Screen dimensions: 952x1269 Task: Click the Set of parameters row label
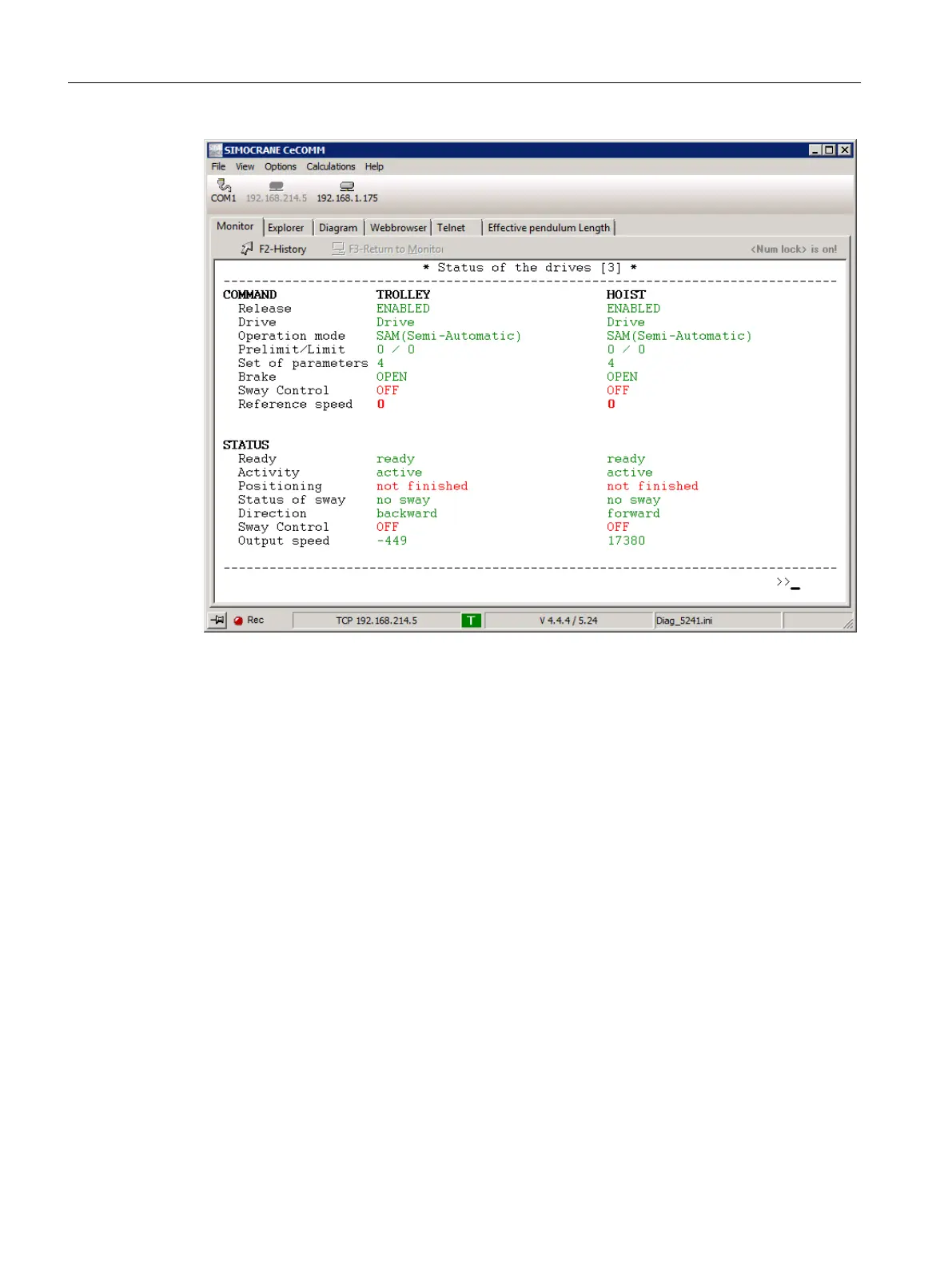coord(303,363)
